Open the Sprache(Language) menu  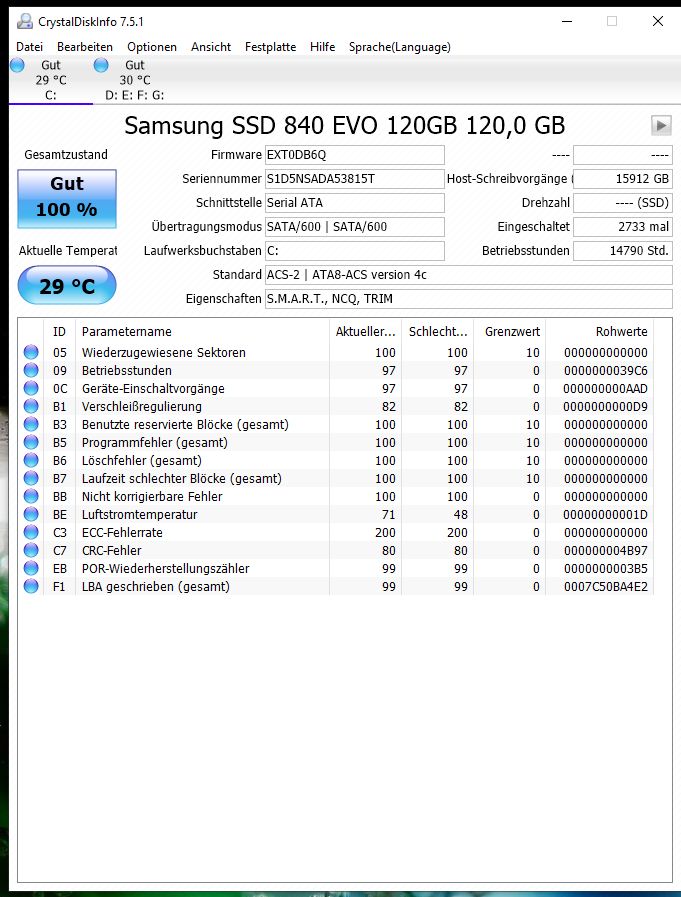(x=399, y=47)
